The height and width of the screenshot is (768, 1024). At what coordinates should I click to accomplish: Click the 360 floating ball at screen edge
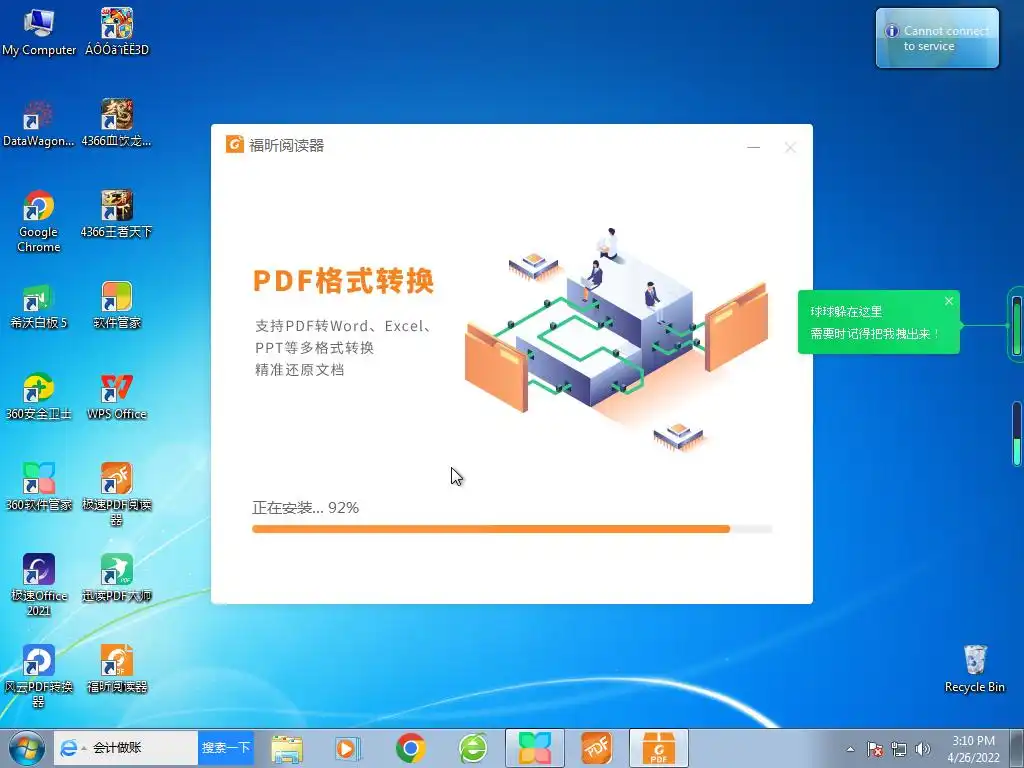(1016, 325)
